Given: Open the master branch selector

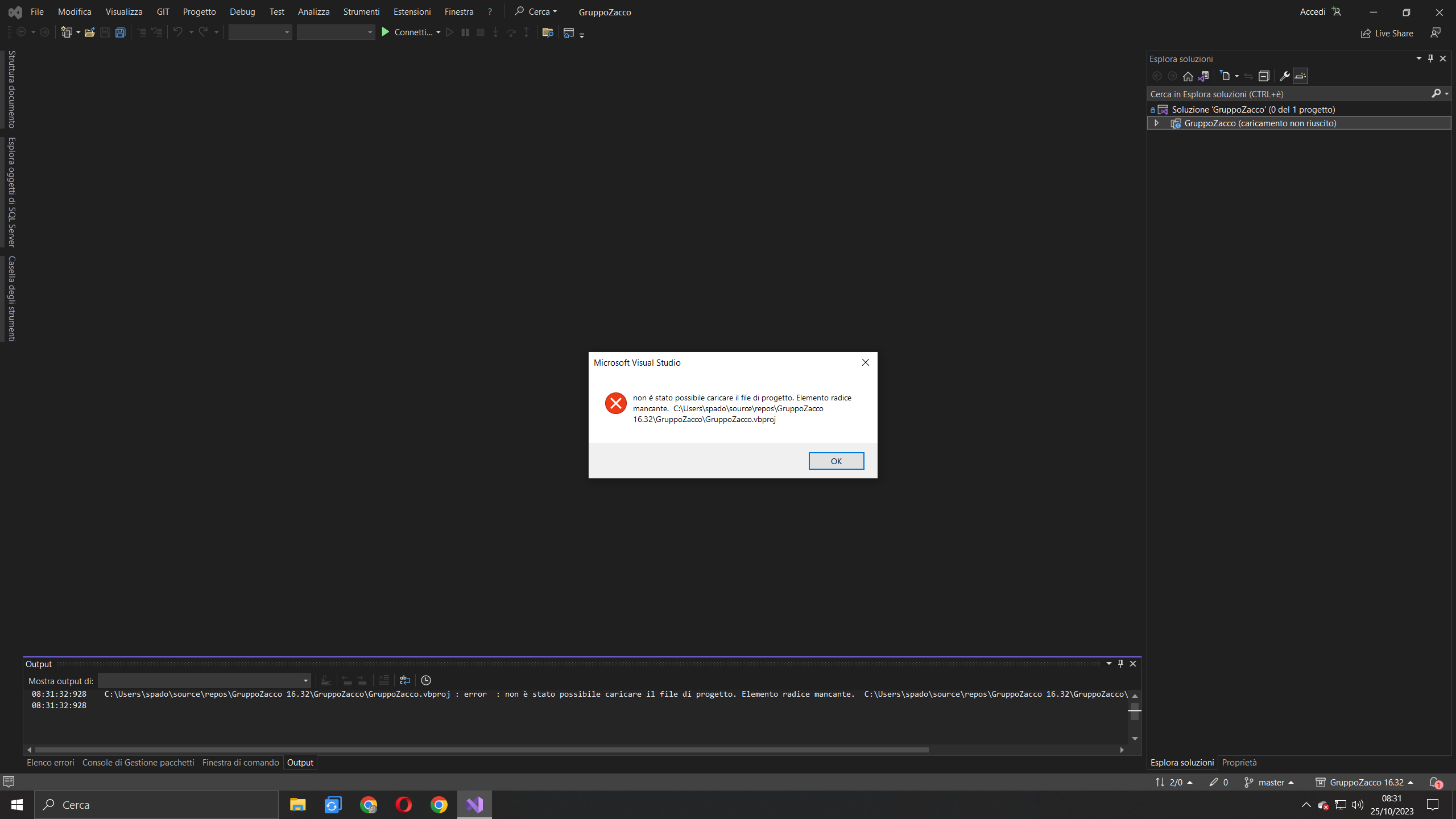Looking at the screenshot, I should (1269, 782).
